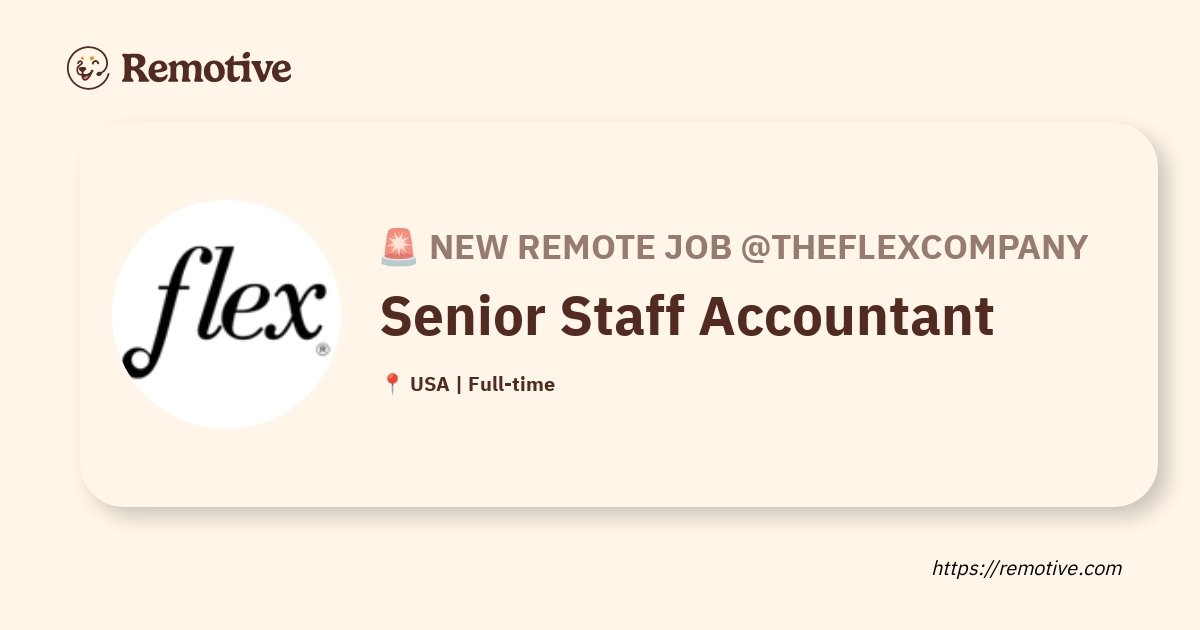Select the Full-time job type text
The height and width of the screenshot is (630, 1200).
511,384
